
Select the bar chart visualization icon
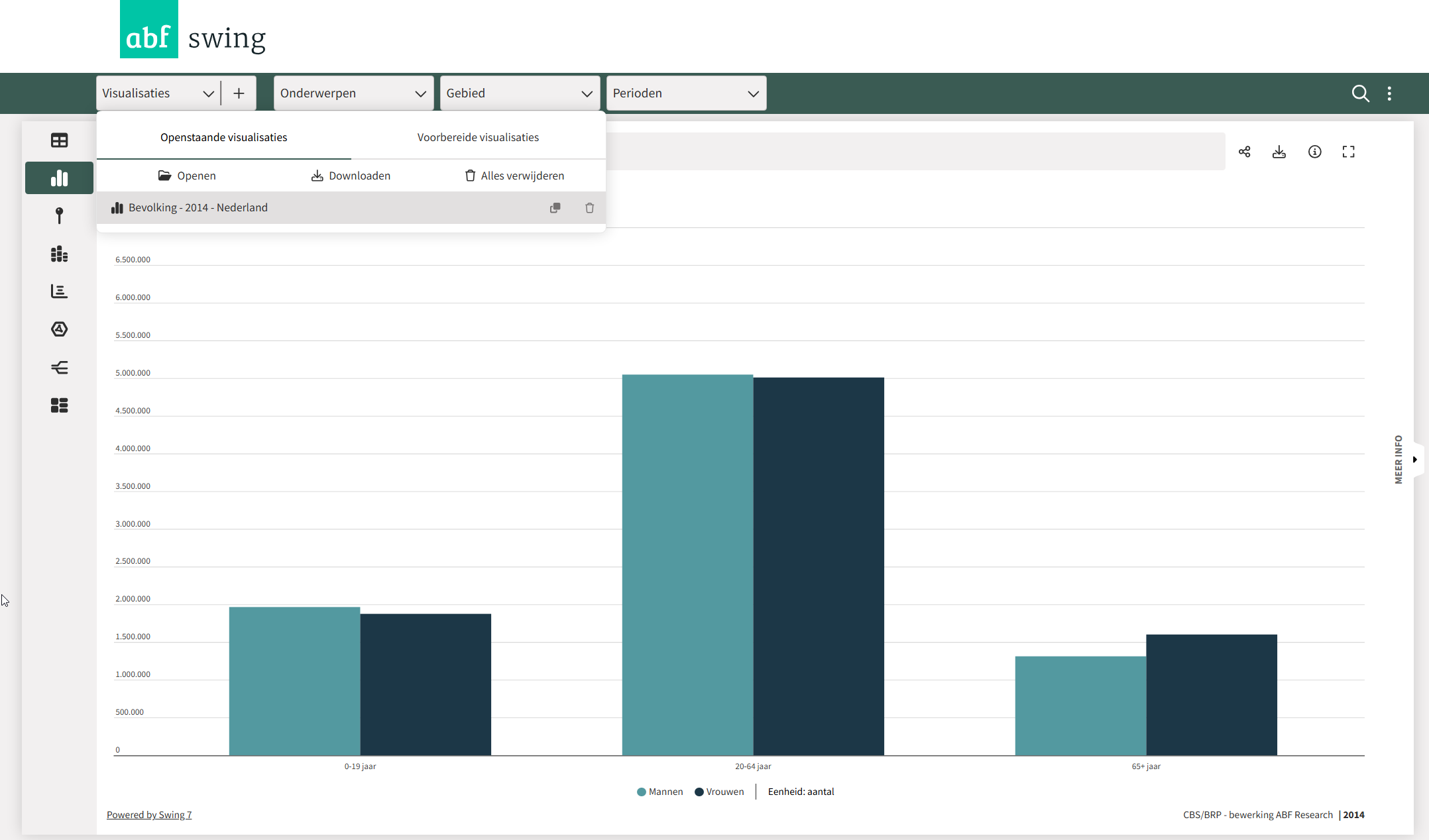pos(59,178)
